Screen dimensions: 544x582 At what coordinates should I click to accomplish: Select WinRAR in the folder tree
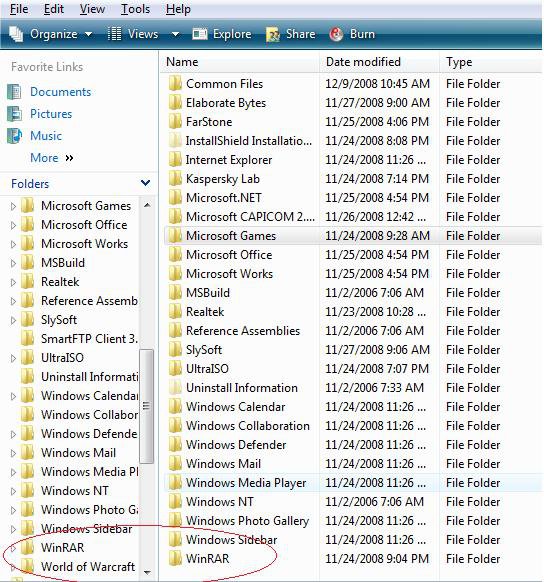(x=62, y=547)
